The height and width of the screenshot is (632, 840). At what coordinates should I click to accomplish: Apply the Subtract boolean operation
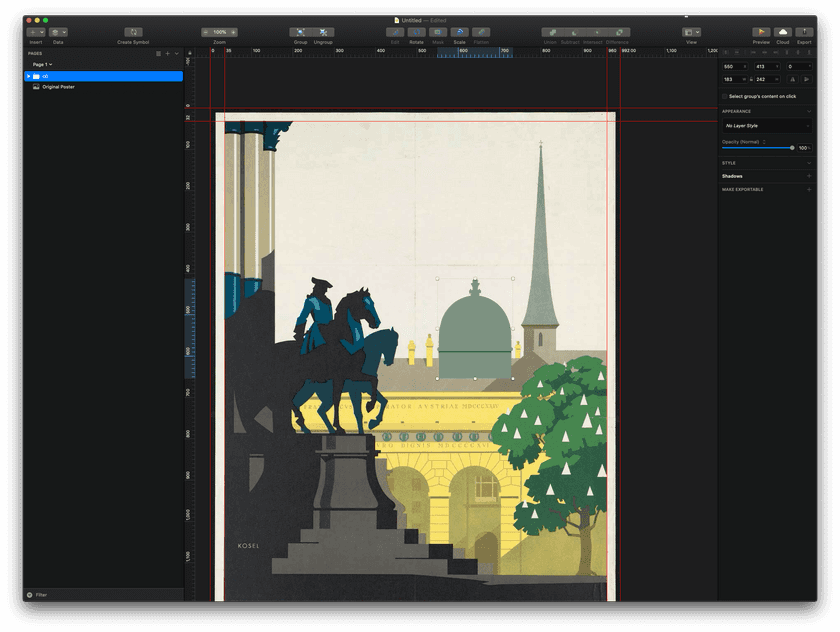(574, 31)
